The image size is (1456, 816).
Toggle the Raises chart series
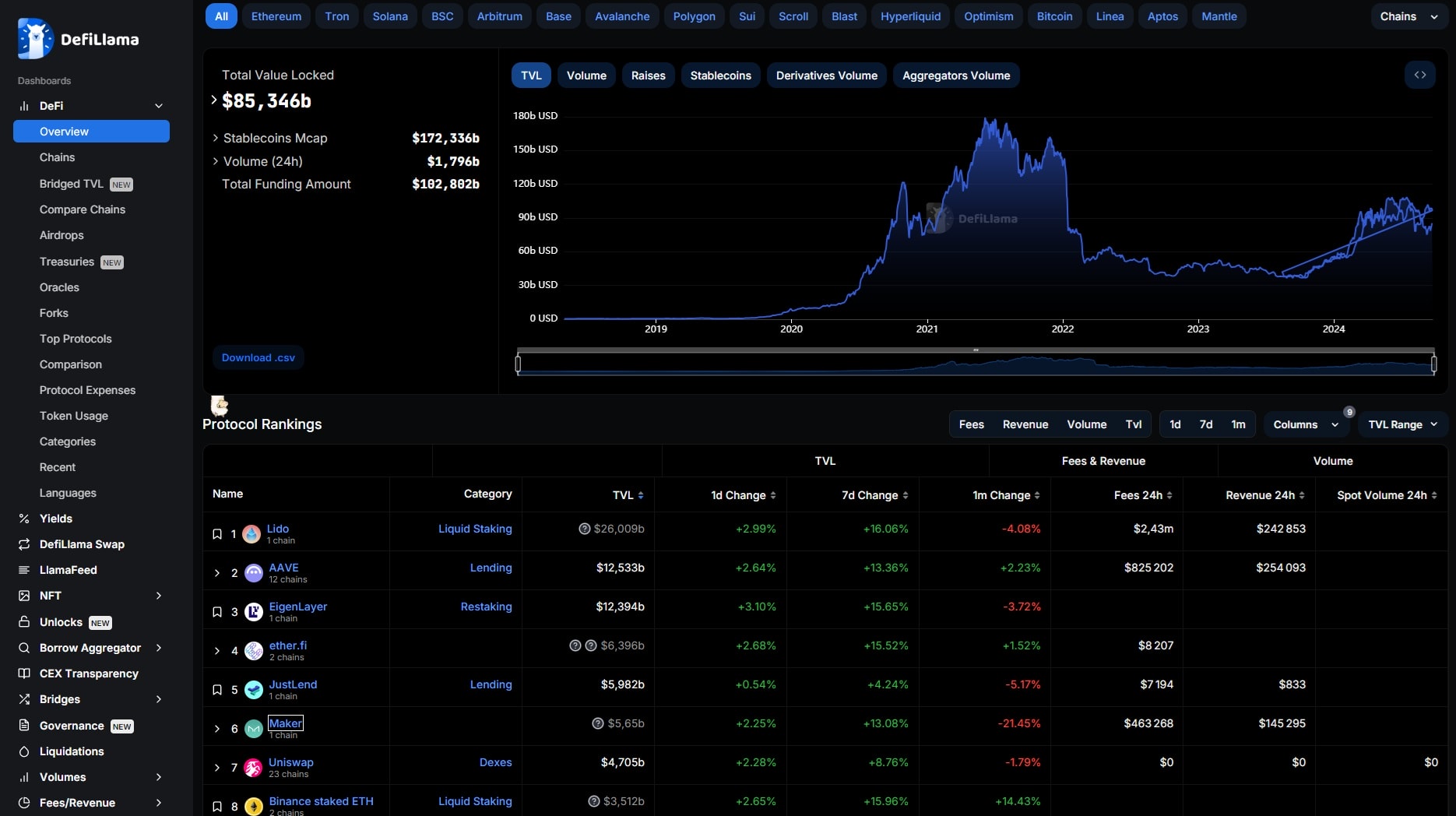649,76
